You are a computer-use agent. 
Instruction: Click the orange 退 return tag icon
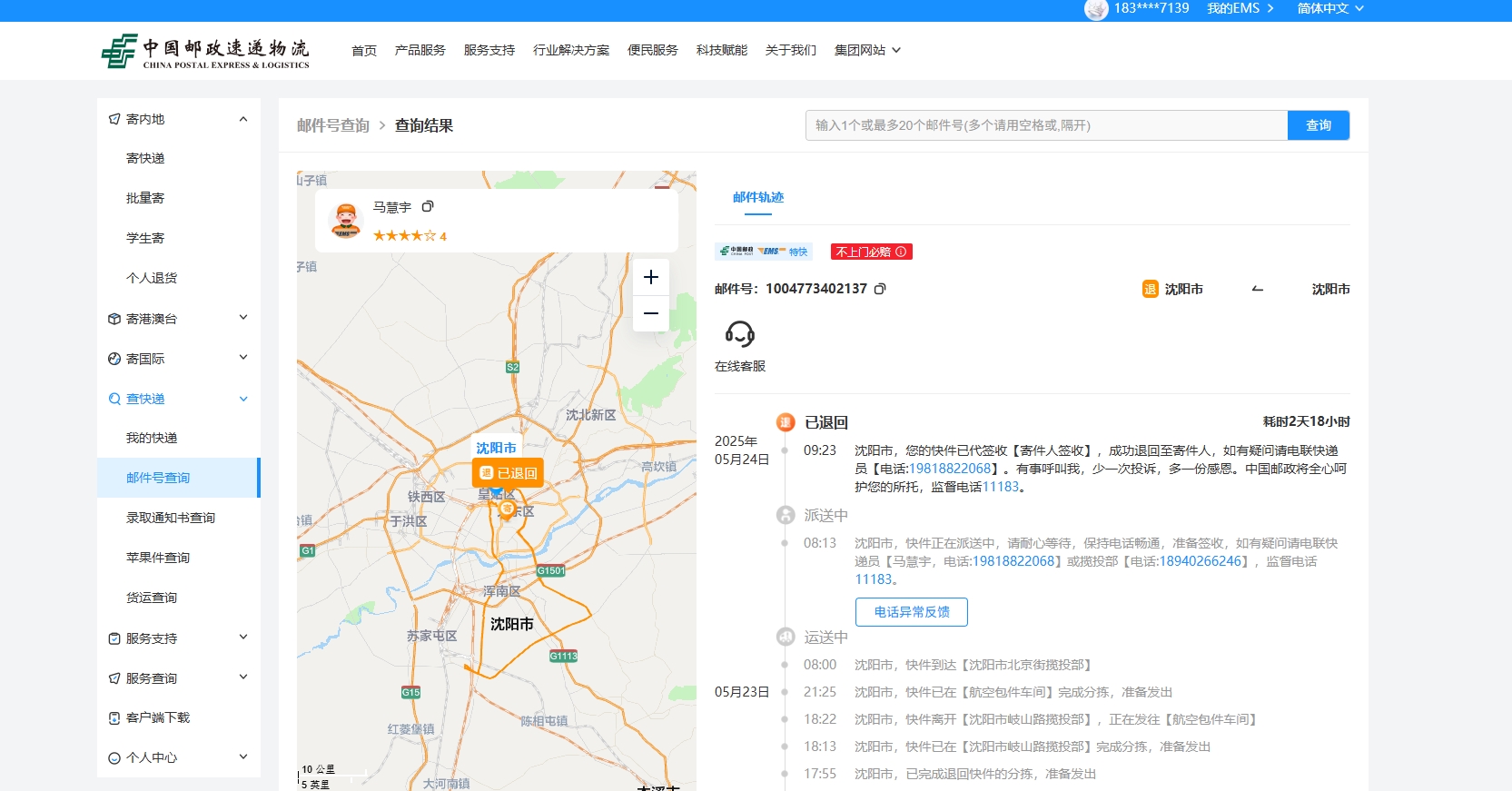(1150, 289)
